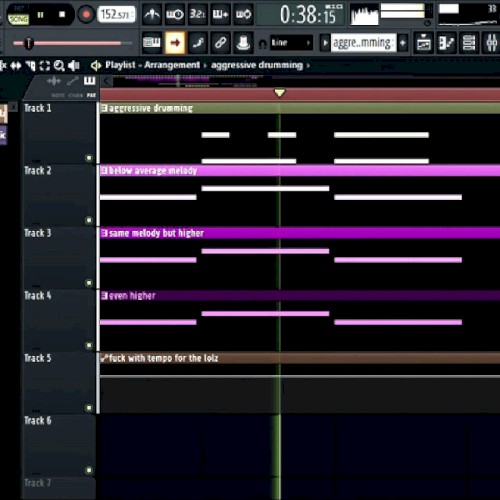The width and height of the screenshot is (500, 500).
Task: Click the select-region tool icon
Action: (x=45, y=66)
